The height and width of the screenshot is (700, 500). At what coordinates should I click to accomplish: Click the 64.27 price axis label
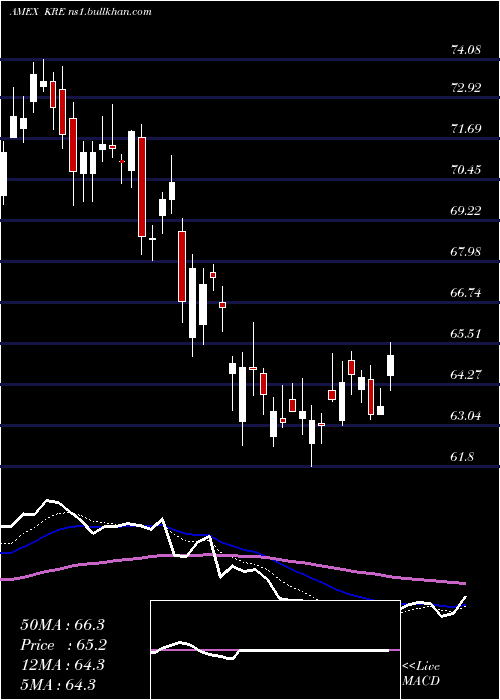point(466,375)
